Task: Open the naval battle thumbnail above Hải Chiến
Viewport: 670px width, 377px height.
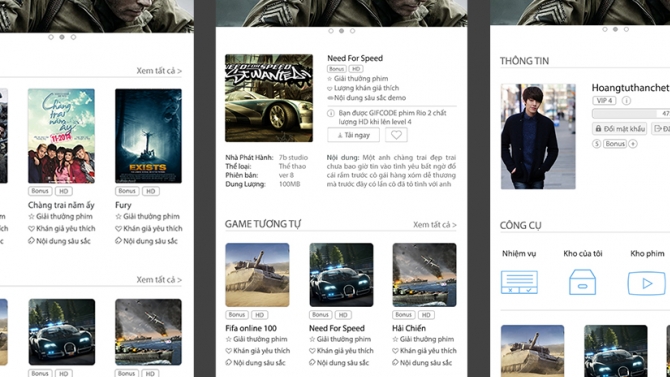Action: click(424, 275)
